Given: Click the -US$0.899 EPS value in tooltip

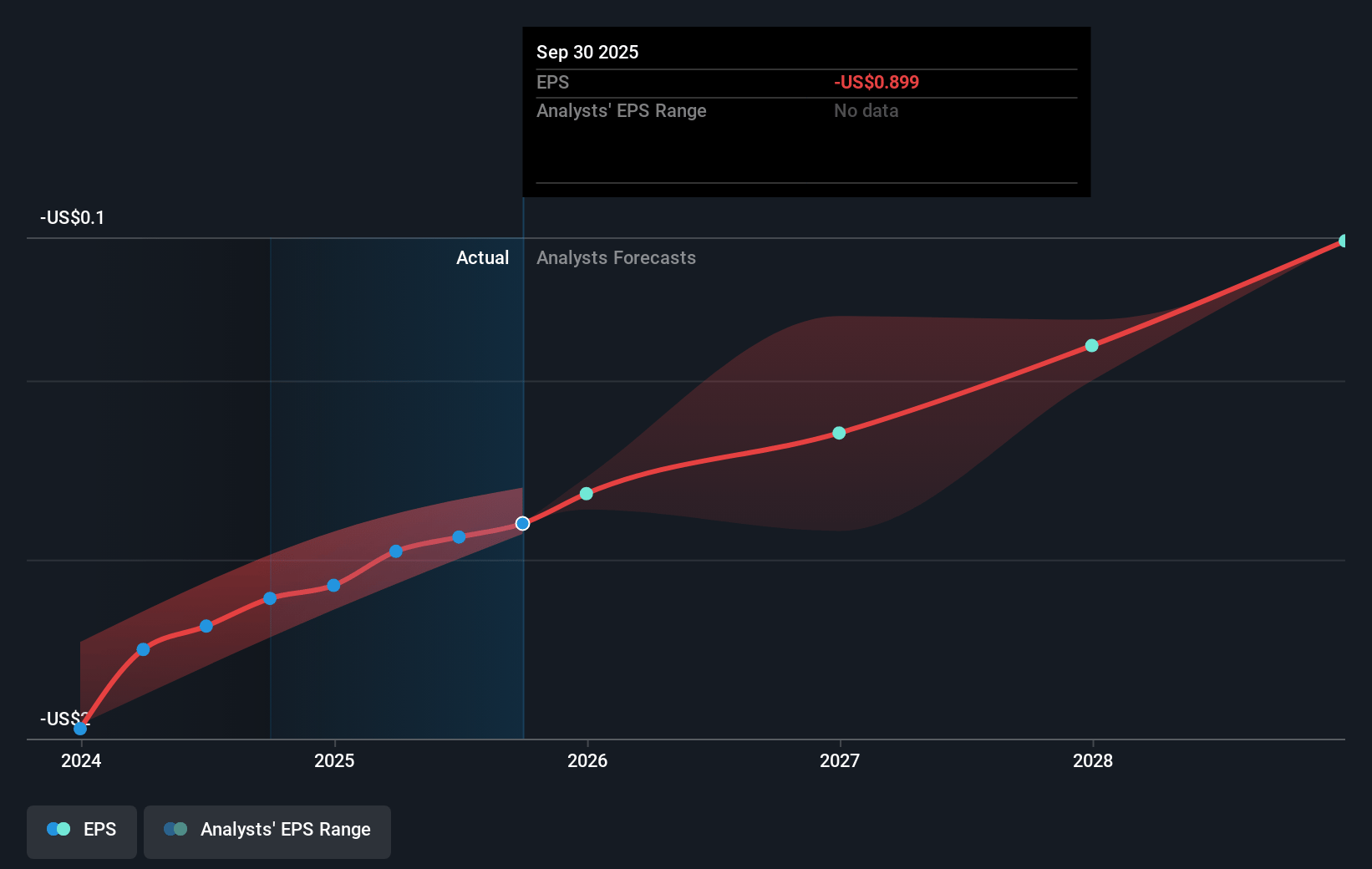Looking at the screenshot, I should 876,83.
